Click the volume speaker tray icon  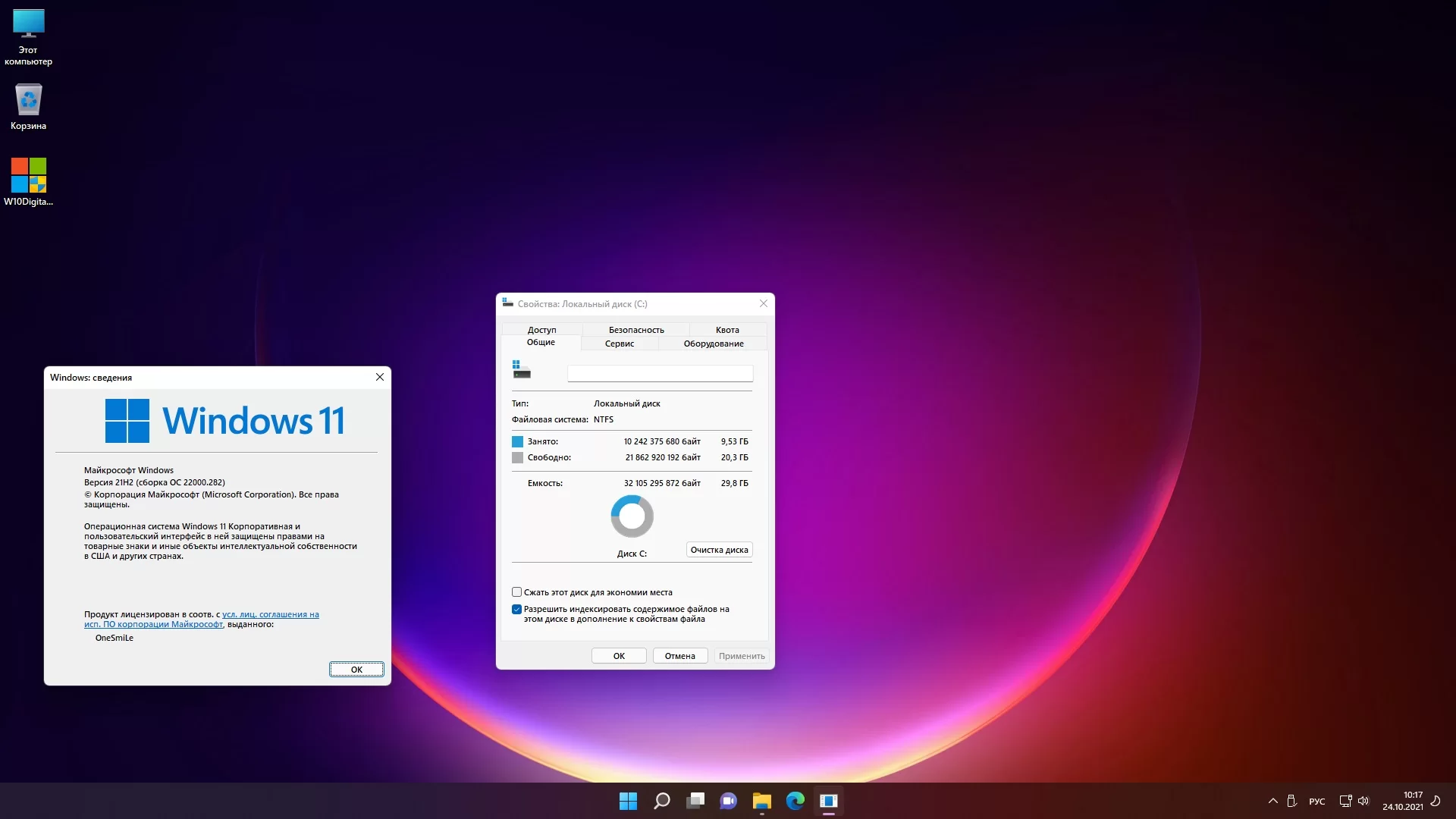1363,801
